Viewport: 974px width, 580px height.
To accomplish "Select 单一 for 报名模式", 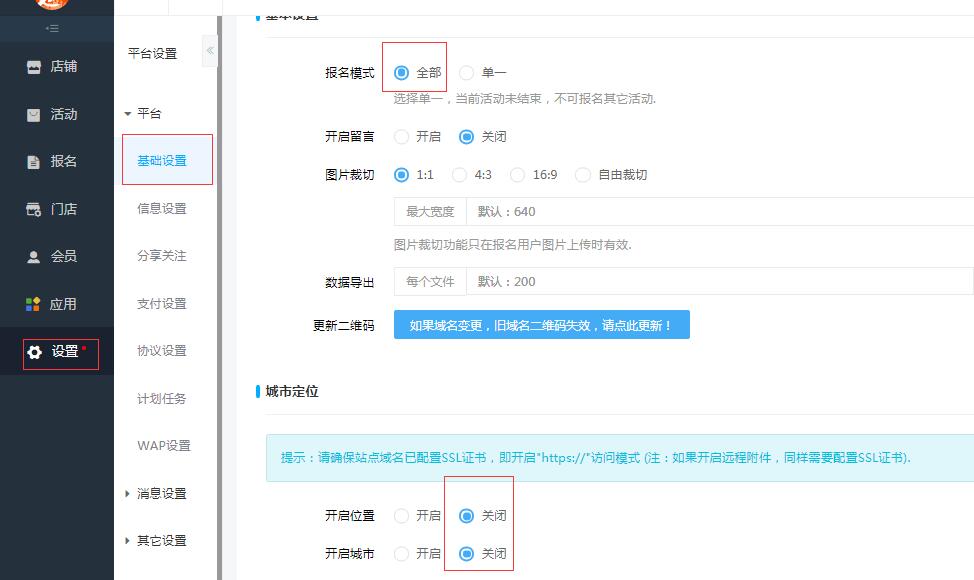I will pos(466,73).
